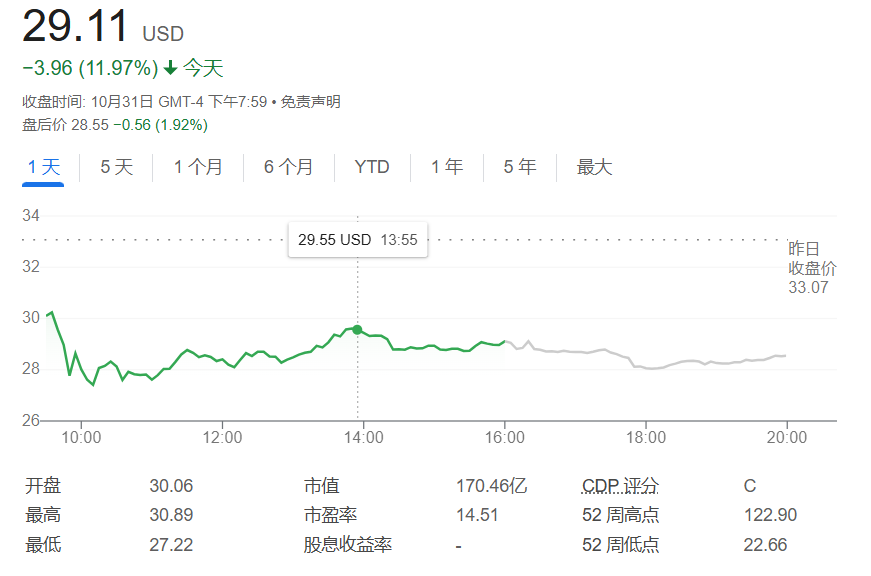Open the 免责声明 disclaimer link
871x576 pixels.
pyautogui.click(x=310, y=102)
